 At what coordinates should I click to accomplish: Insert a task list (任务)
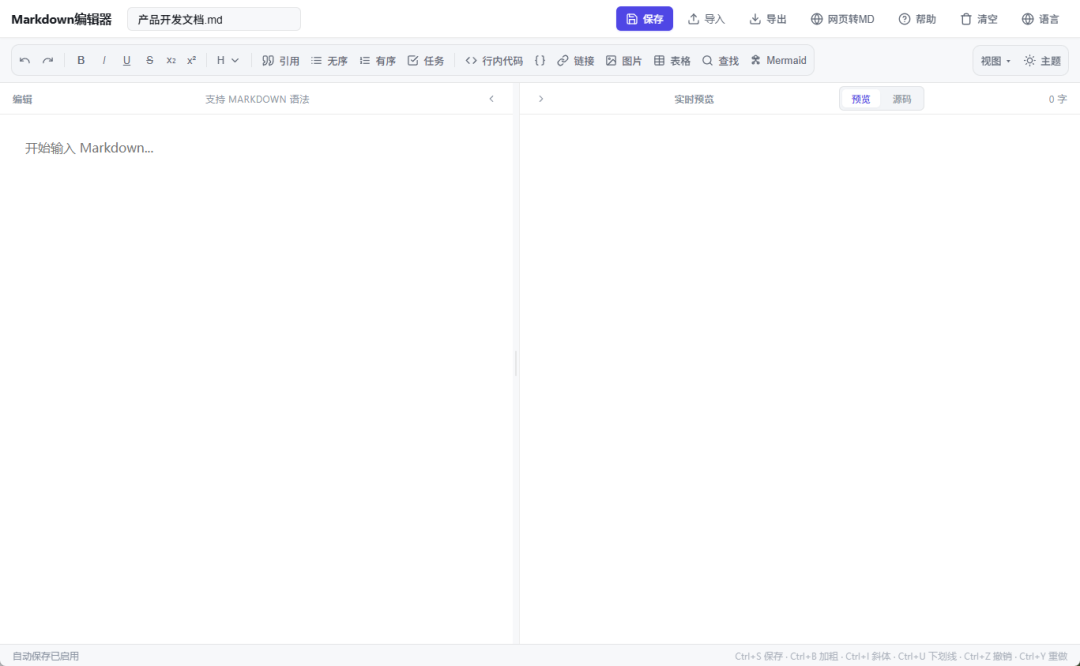point(426,61)
